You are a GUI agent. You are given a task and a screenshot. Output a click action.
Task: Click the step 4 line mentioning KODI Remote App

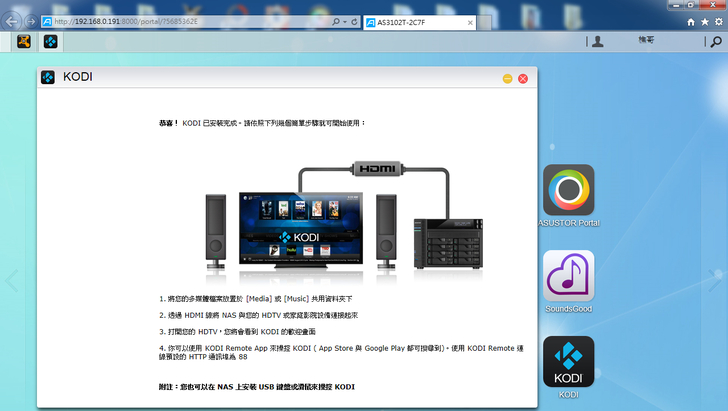click(341, 352)
